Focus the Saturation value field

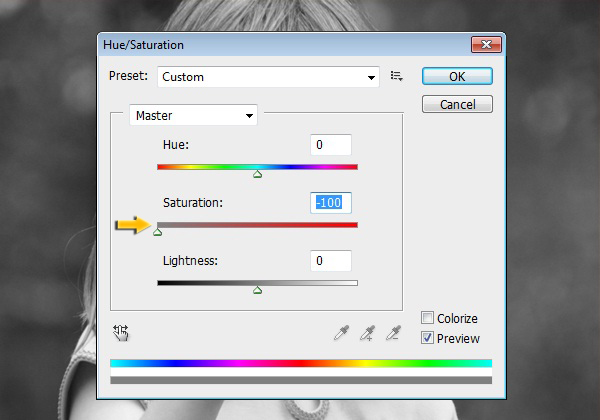330,203
